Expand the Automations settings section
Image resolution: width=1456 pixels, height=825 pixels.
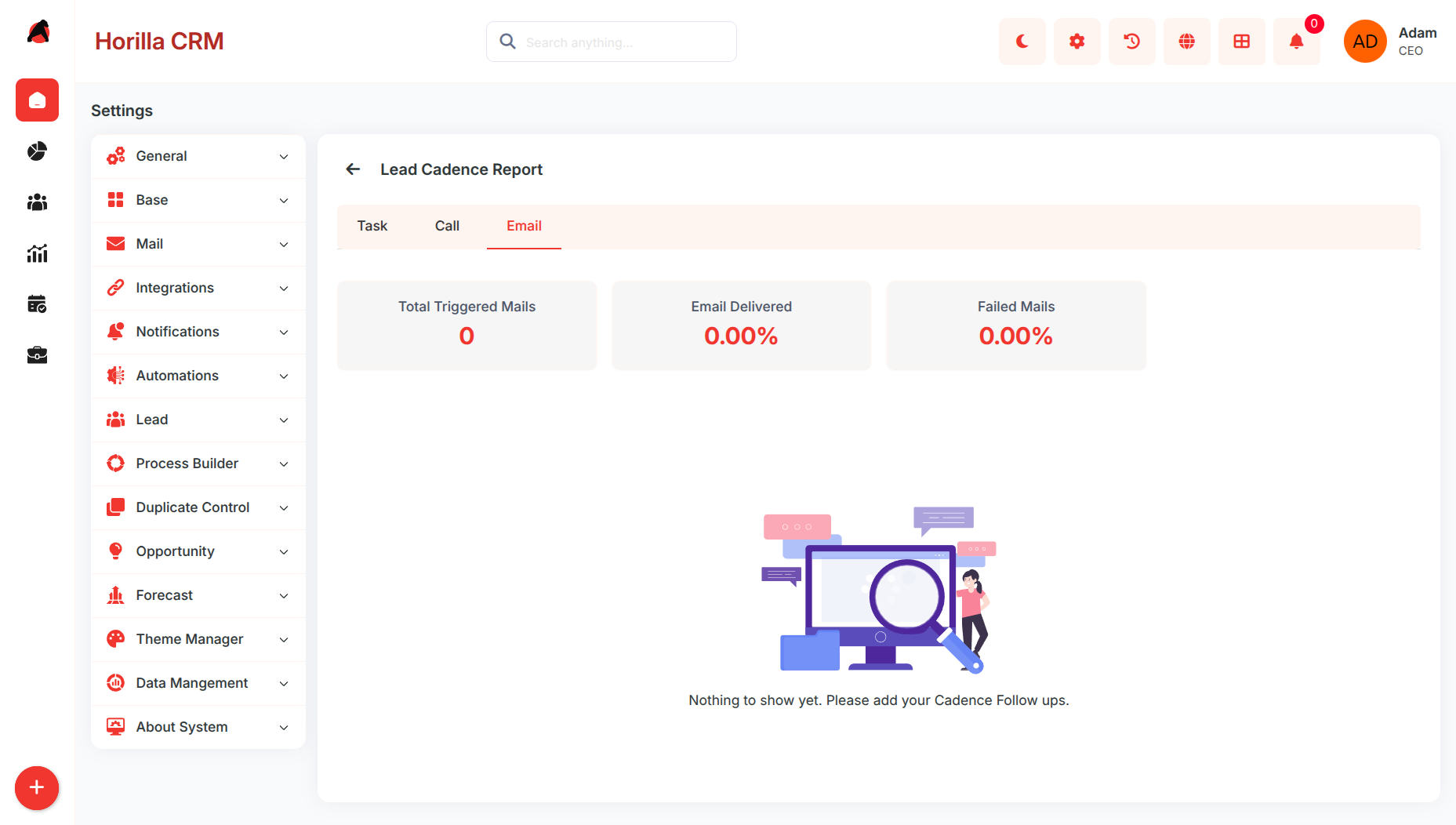click(x=198, y=376)
